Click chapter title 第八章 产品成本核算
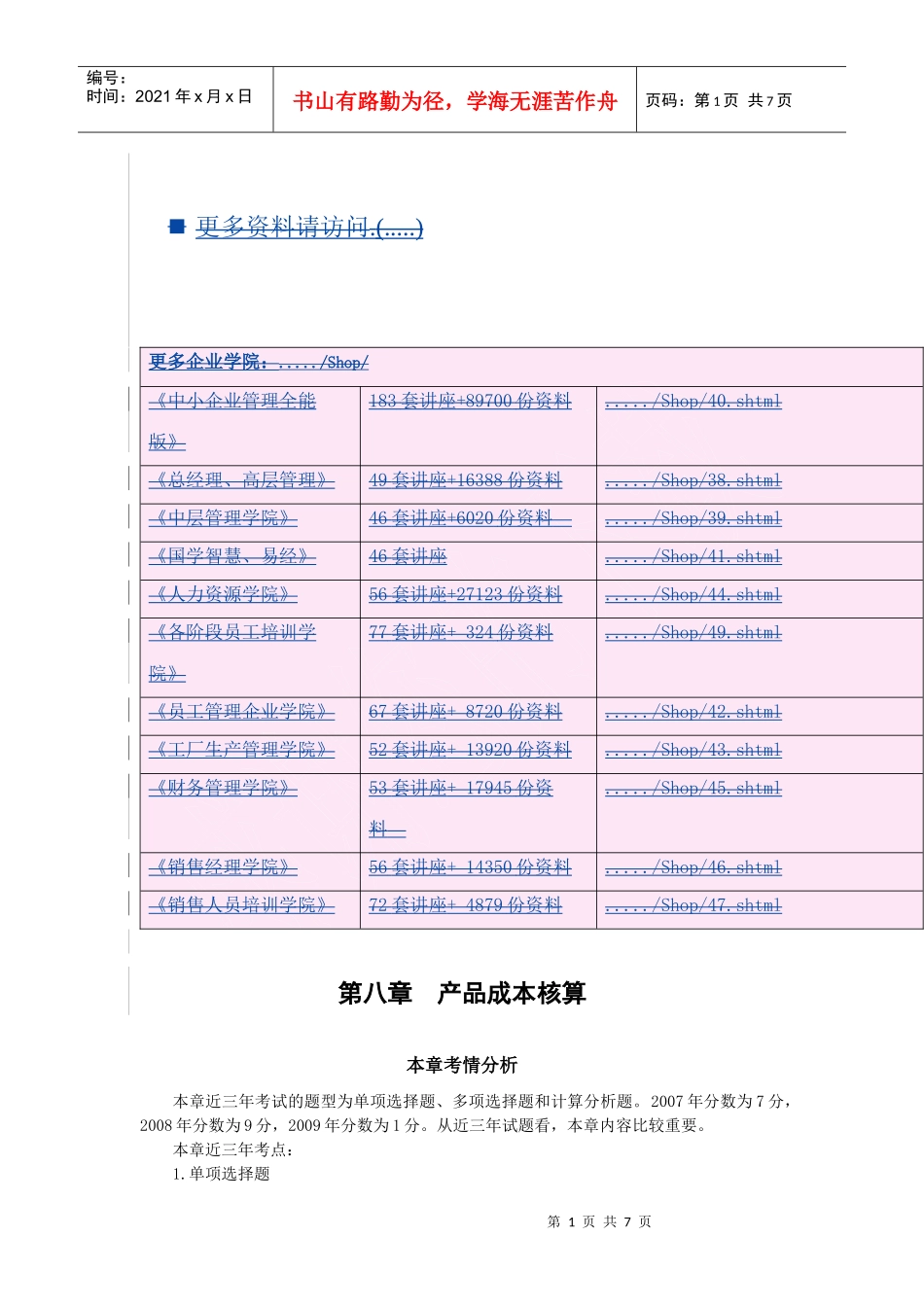The height and width of the screenshot is (1307, 924). (462, 993)
